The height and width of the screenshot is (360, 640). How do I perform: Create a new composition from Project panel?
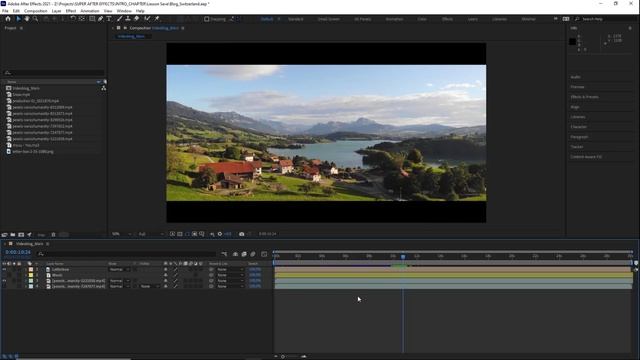click(21, 235)
